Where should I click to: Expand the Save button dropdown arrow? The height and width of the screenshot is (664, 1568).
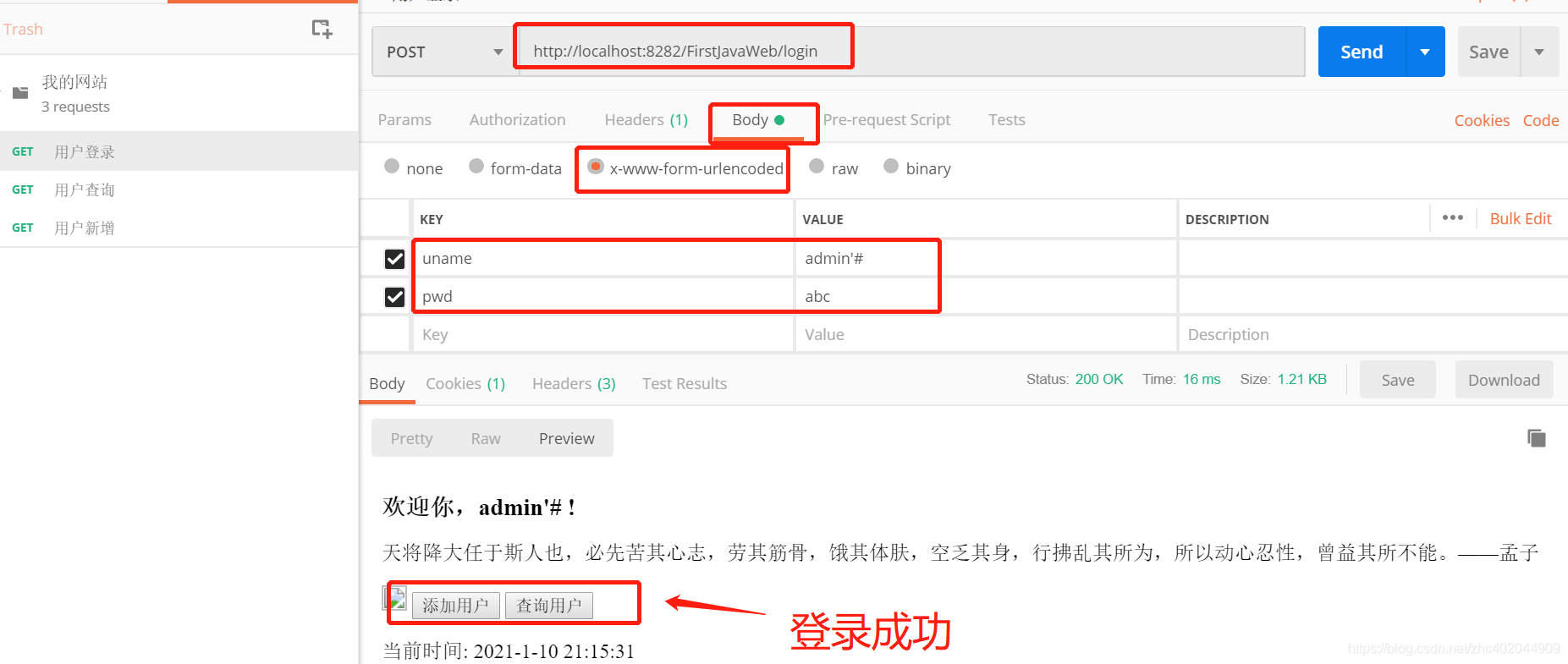click(x=1539, y=52)
